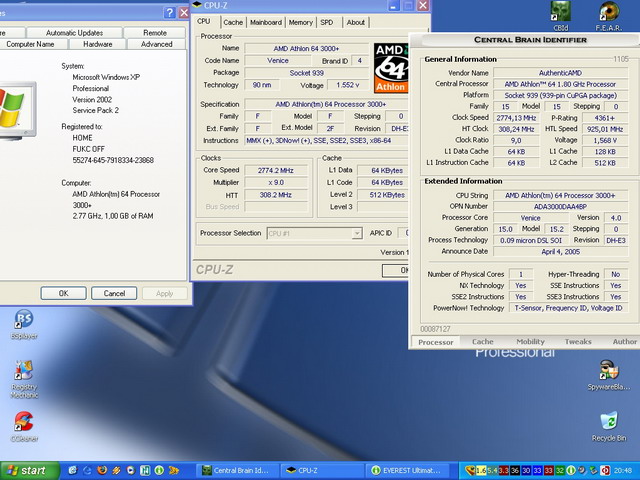This screenshot has height=480, width=640.
Task: Open the Windows Start menu
Action: (26, 470)
